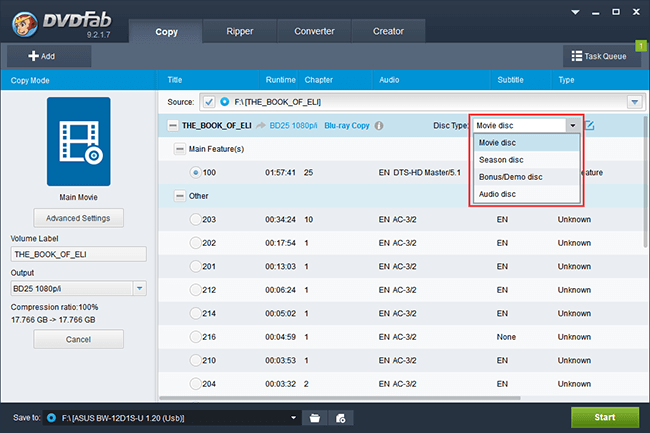Click the green task count badge
Image resolution: width=650 pixels, height=433 pixels.
[641, 46]
